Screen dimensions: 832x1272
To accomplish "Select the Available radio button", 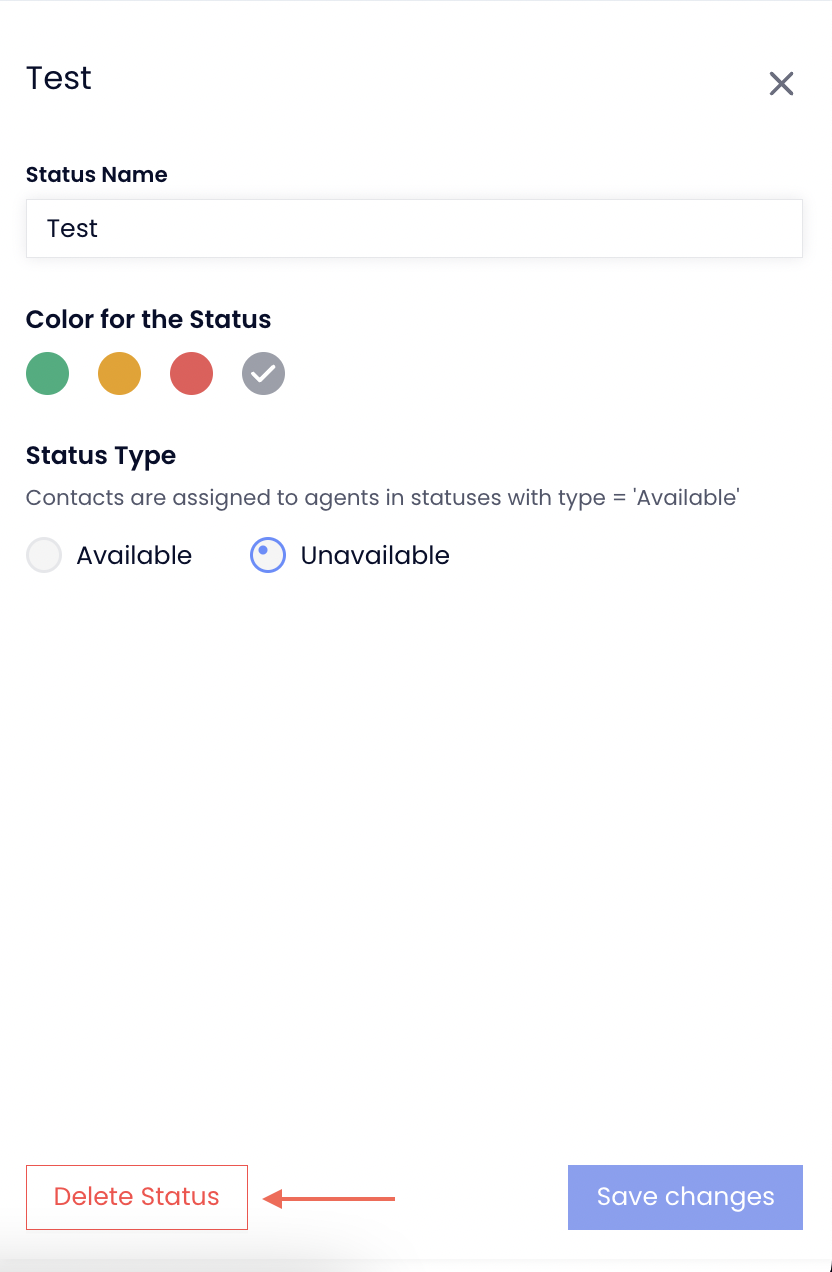I will pos(44,555).
